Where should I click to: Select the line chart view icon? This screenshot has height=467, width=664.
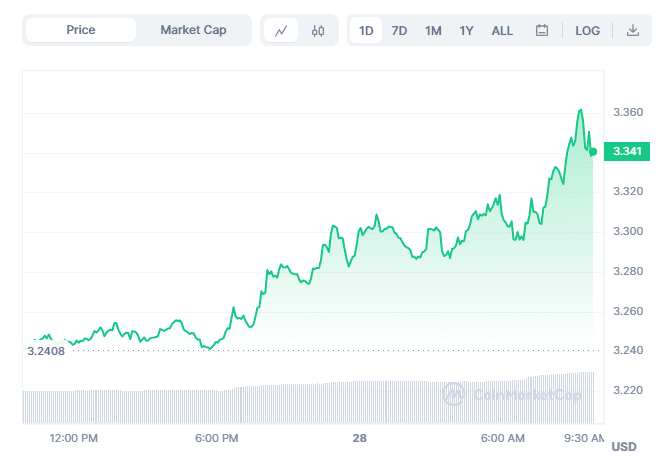tap(281, 30)
